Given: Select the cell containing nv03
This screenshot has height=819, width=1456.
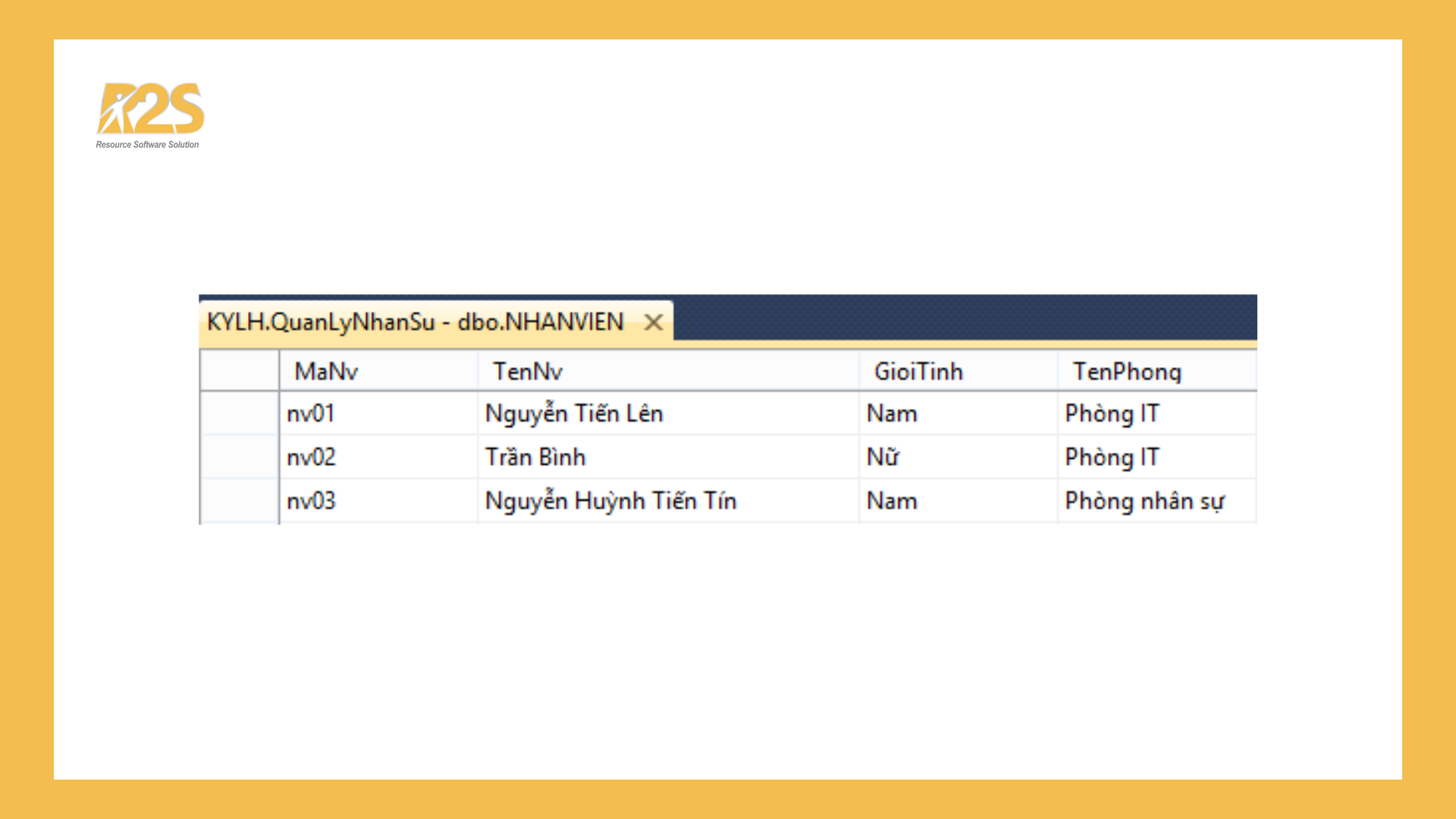Looking at the screenshot, I should tap(311, 500).
